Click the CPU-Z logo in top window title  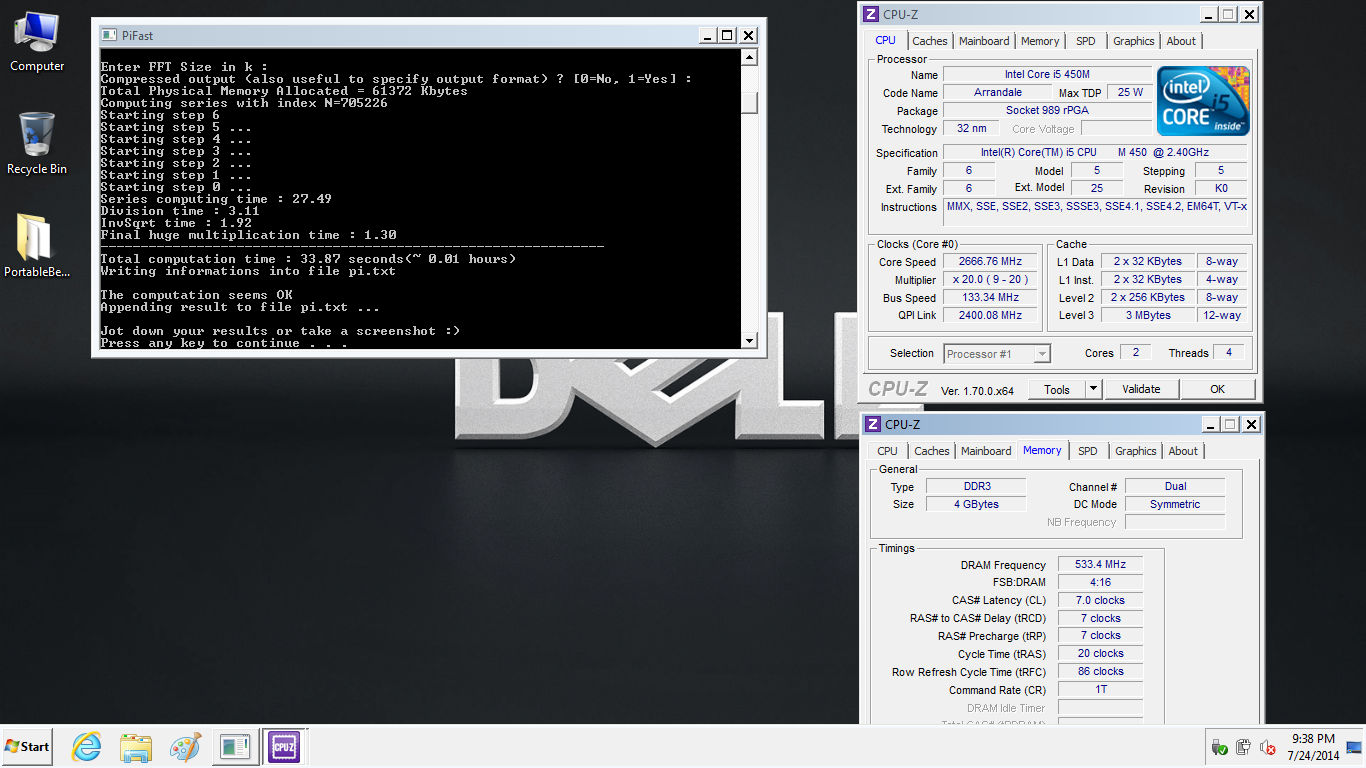pos(871,14)
